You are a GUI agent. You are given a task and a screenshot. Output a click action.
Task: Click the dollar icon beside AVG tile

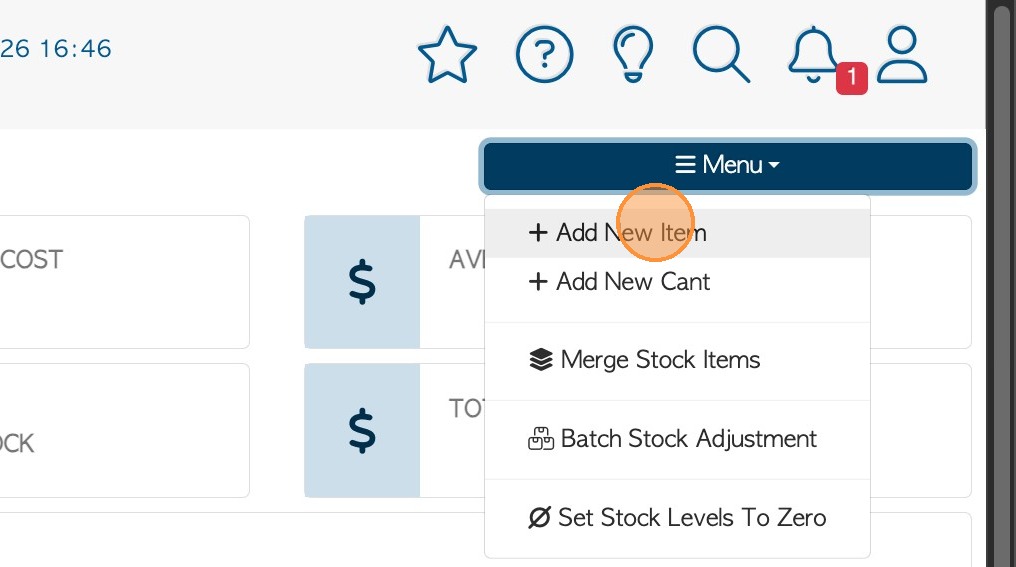362,282
